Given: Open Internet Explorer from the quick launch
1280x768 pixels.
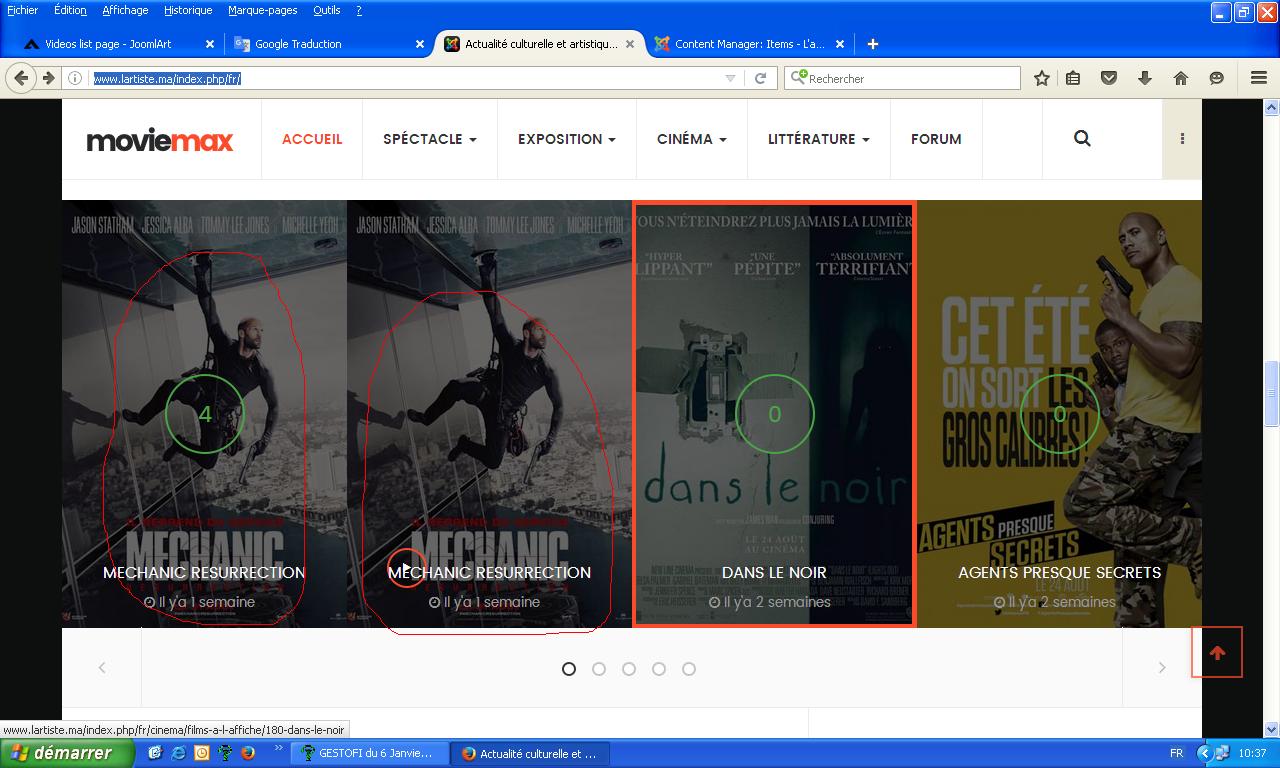Looking at the screenshot, I should coord(178,753).
